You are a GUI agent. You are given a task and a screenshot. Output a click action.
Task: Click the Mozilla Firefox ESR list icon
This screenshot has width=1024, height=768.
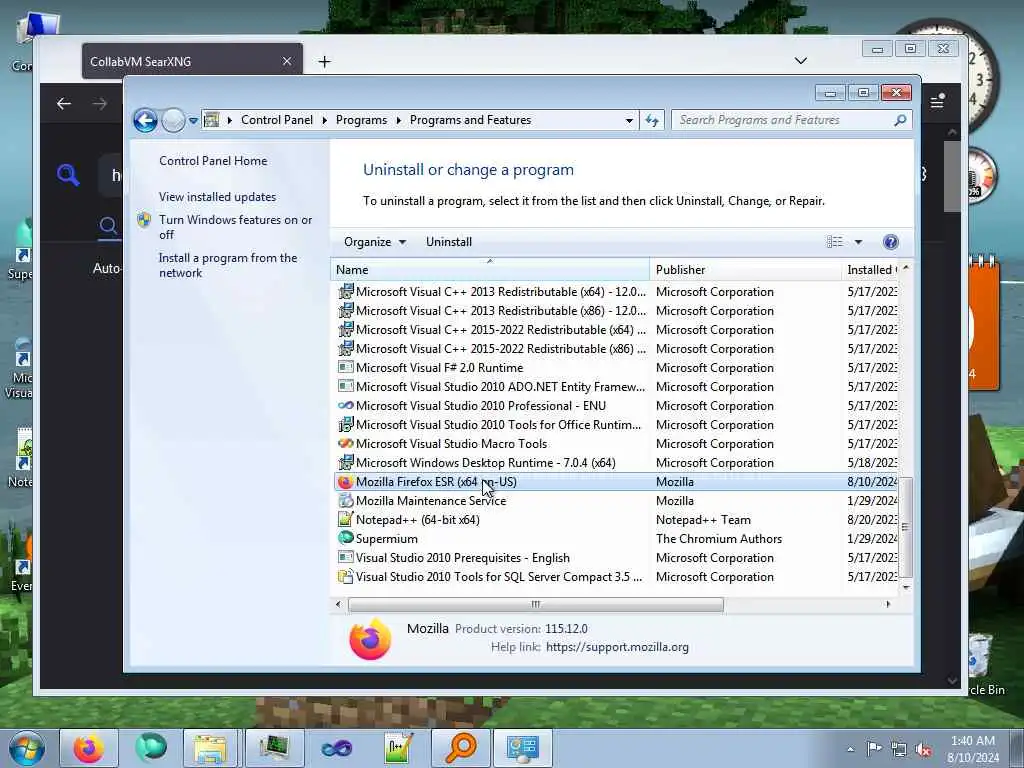click(x=345, y=482)
